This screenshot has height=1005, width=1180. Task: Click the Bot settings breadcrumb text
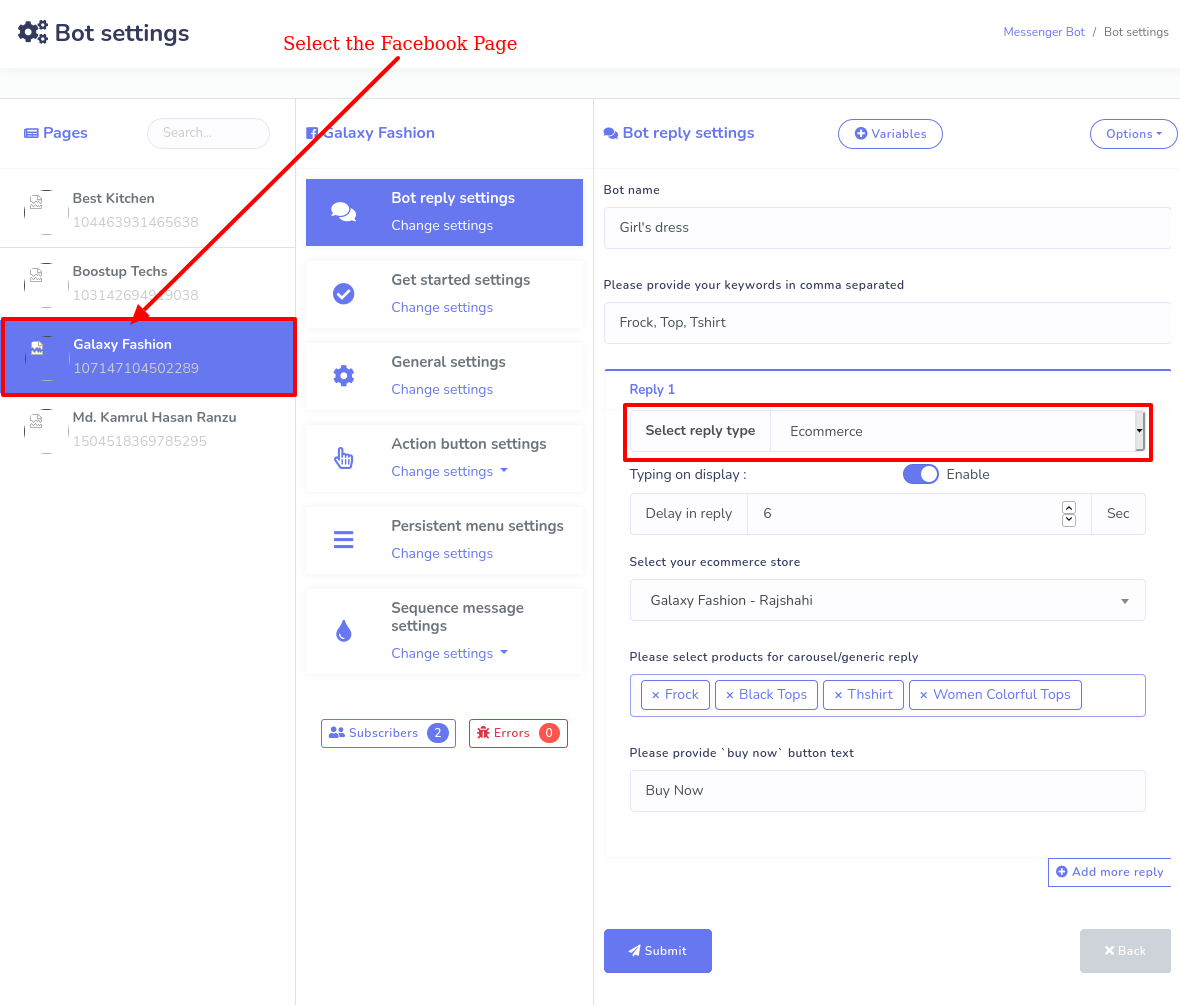pos(1136,32)
